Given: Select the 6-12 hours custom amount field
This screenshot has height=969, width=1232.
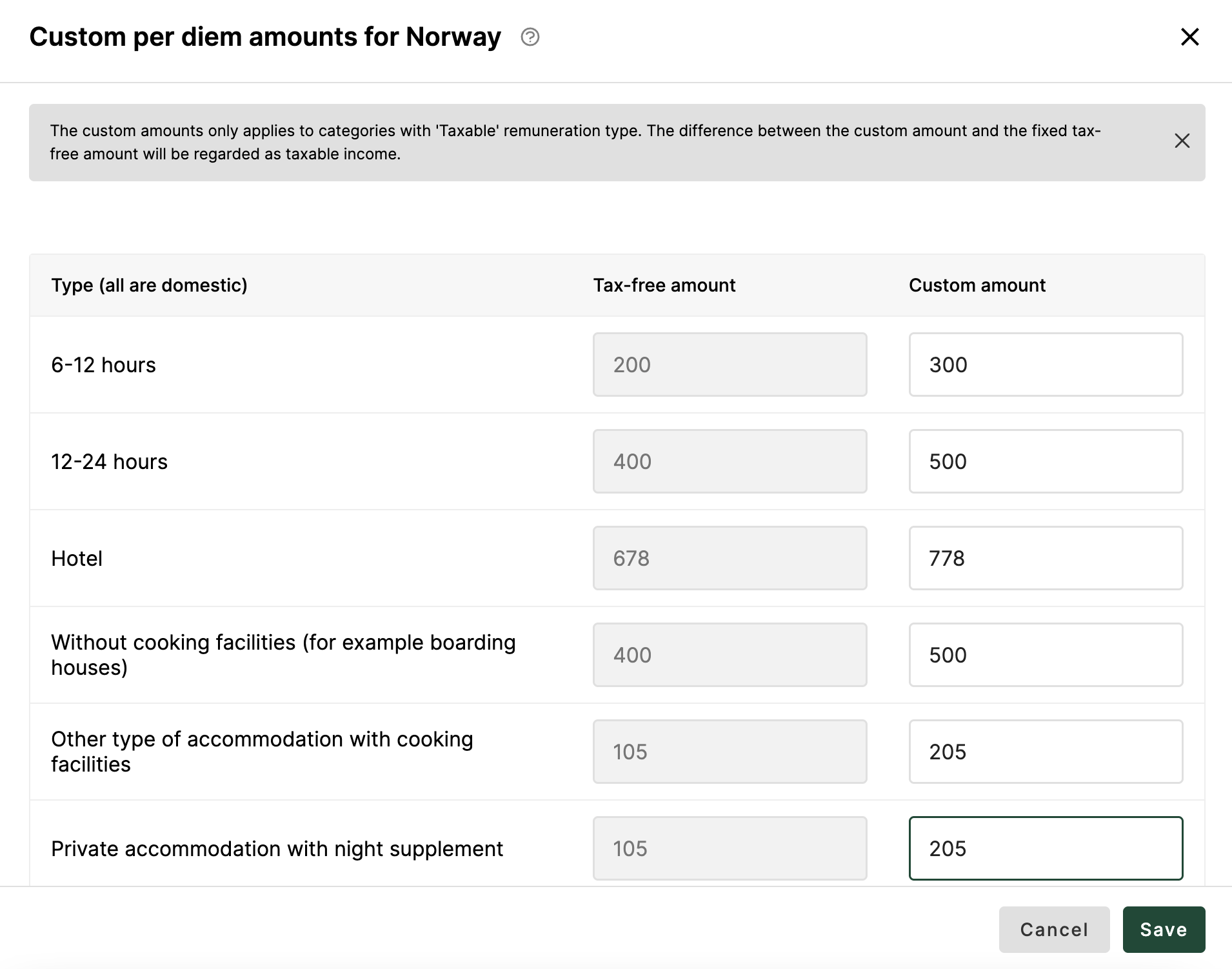Looking at the screenshot, I should pos(1045,365).
